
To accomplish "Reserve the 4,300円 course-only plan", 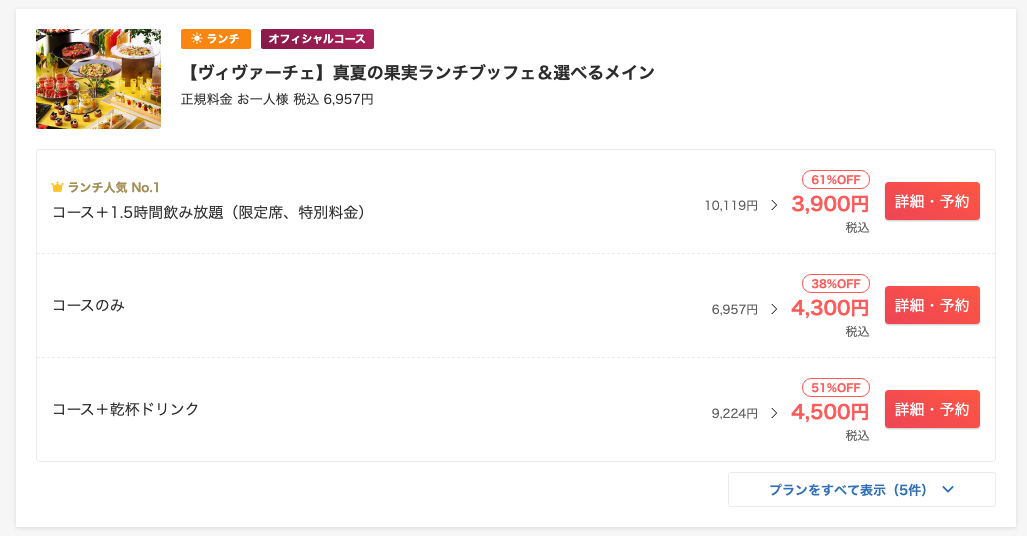I will point(932,305).
